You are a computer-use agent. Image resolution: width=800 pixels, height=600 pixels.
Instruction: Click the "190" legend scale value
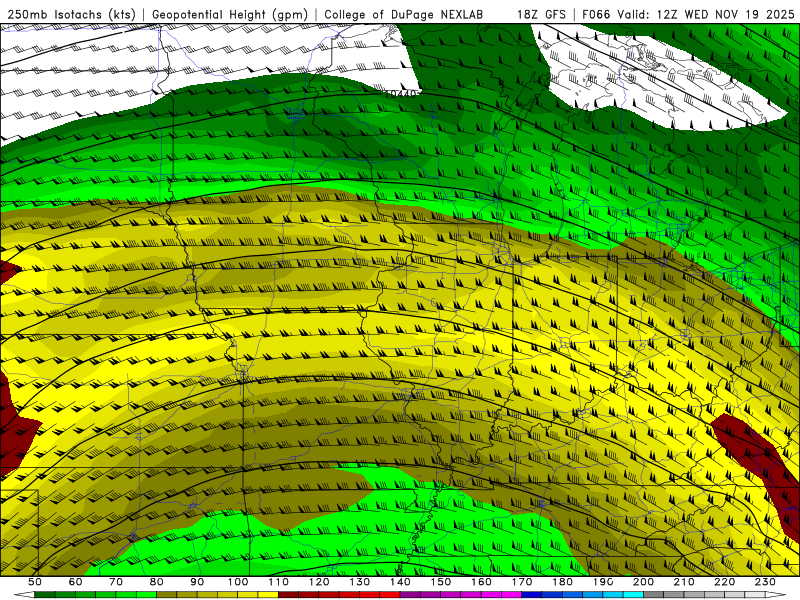tap(603, 582)
